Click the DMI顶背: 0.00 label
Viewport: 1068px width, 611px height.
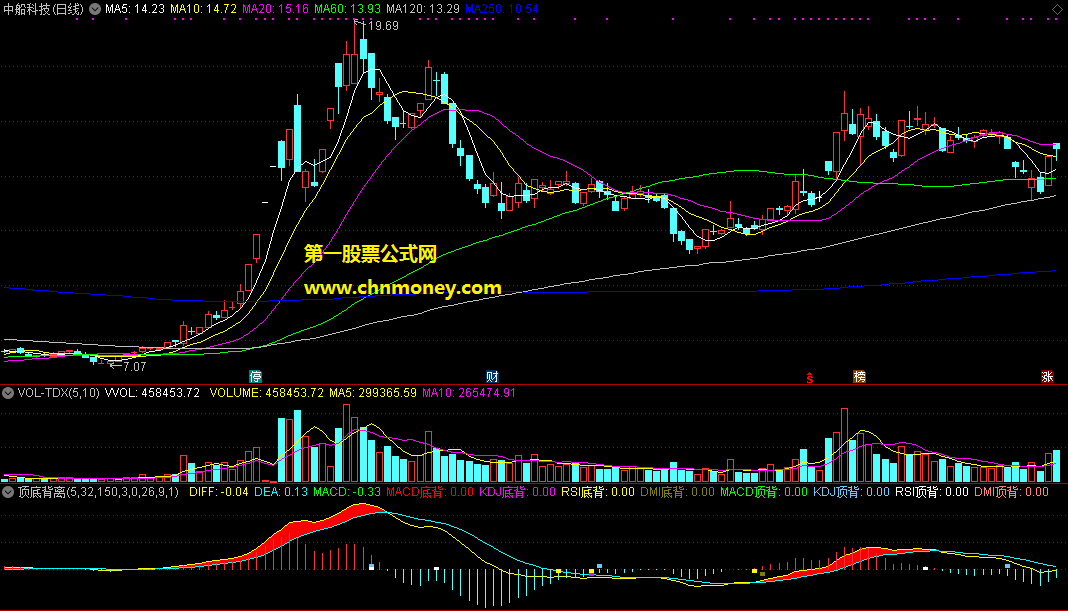click(1011, 492)
